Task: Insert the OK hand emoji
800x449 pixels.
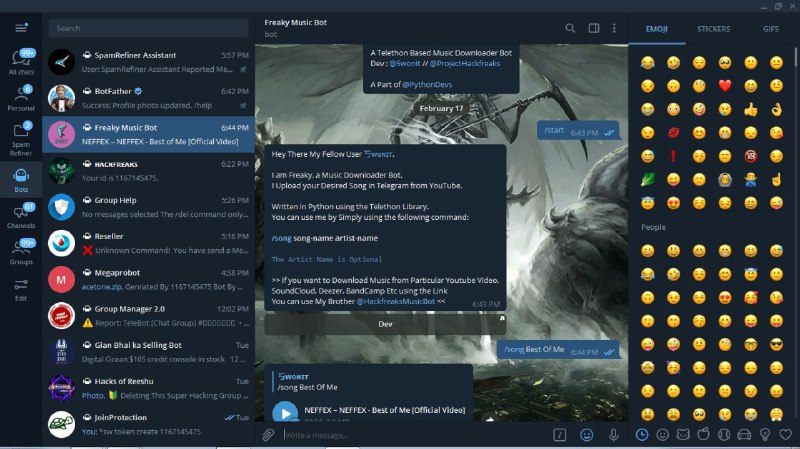Action: [776, 109]
